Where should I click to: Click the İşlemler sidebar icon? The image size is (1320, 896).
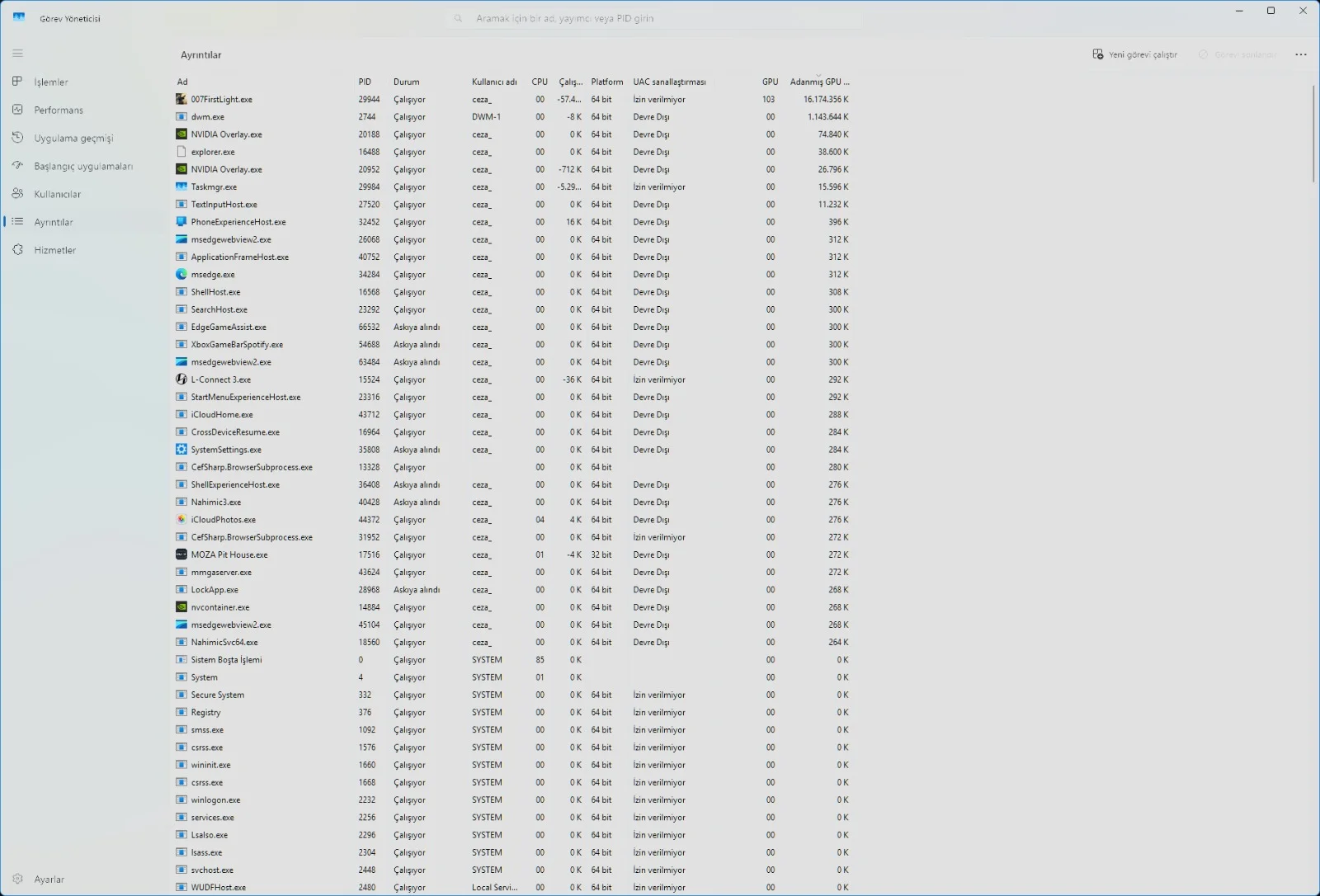coord(17,82)
